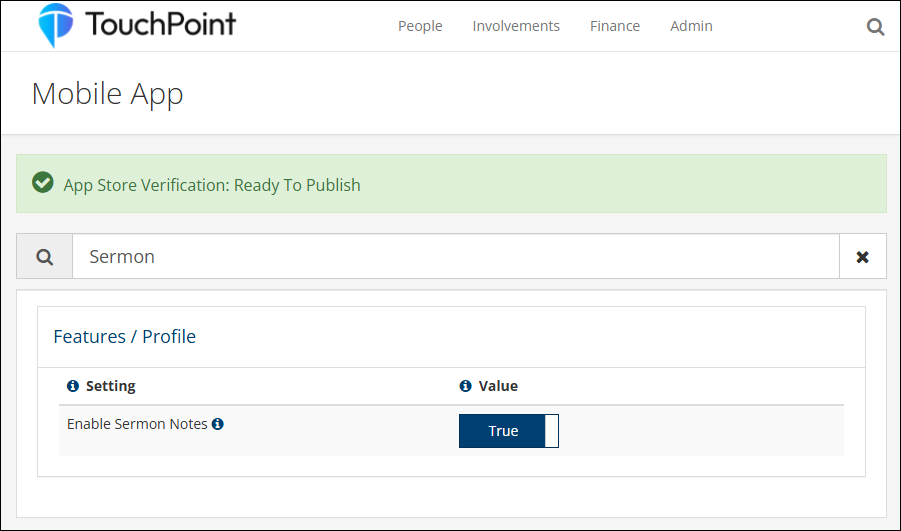901x531 pixels.
Task: Click the Enable Sermon Notes label
Action: point(137,424)
